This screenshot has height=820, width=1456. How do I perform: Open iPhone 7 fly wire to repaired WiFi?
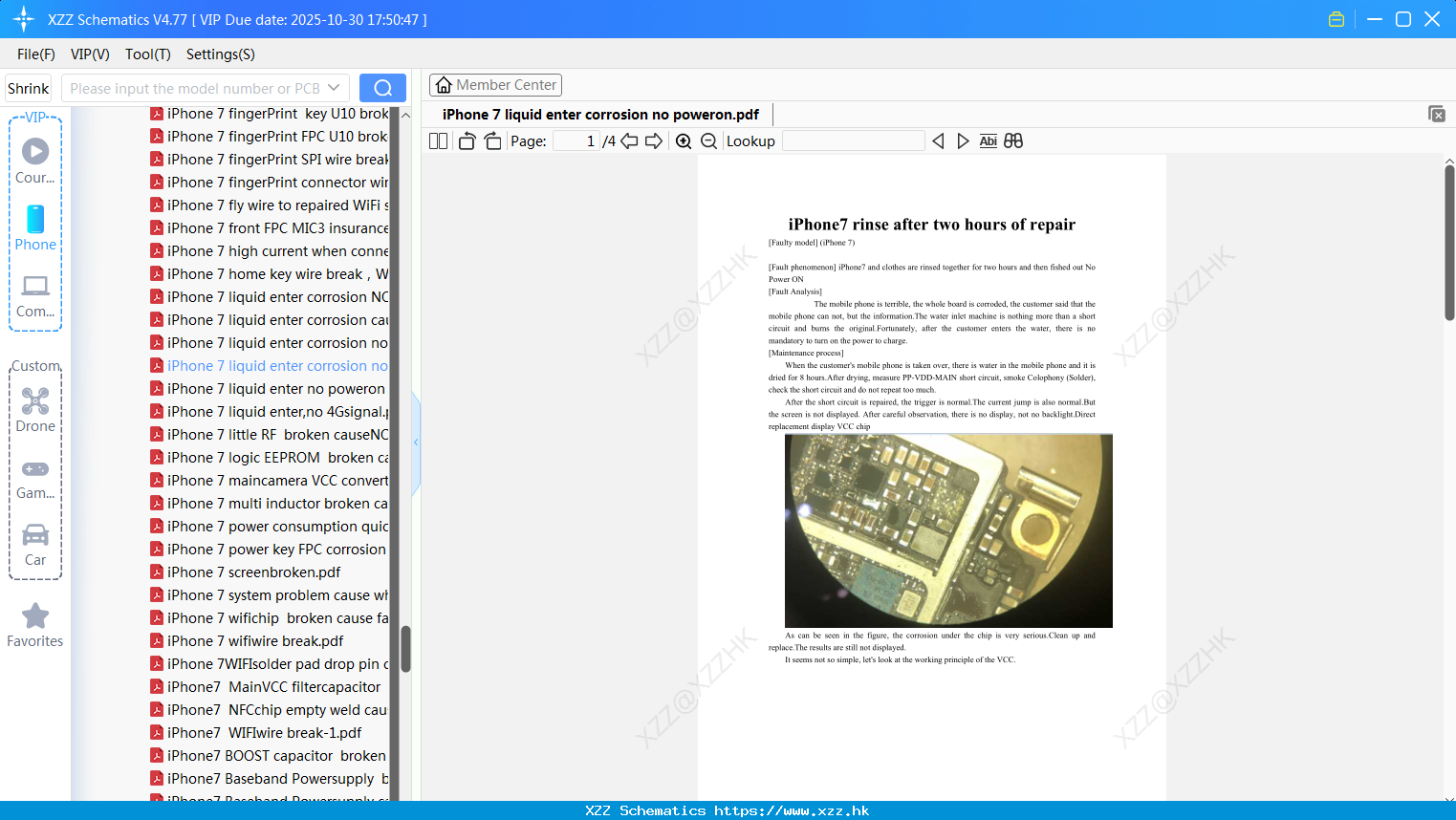click(270, 205)
